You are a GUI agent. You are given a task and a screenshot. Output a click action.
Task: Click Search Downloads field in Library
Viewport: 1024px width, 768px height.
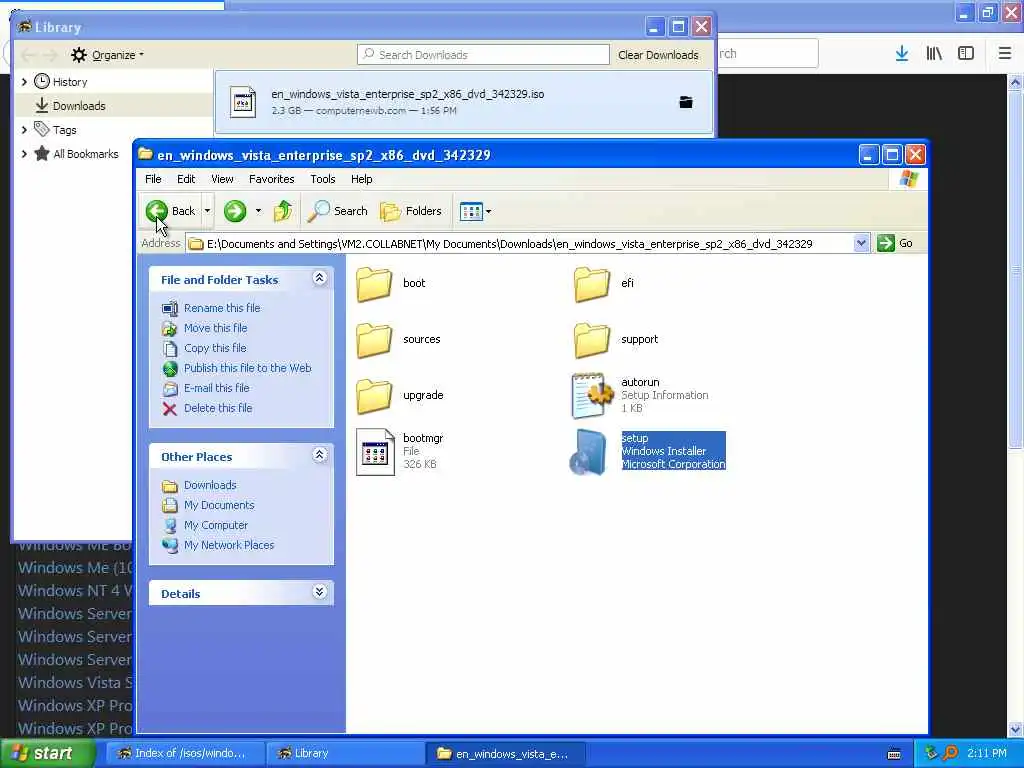point(483,55)
